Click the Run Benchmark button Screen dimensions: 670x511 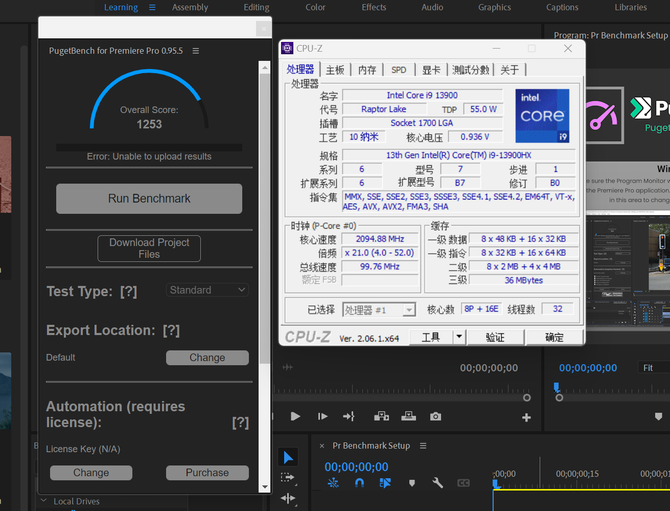coord(149,199)
